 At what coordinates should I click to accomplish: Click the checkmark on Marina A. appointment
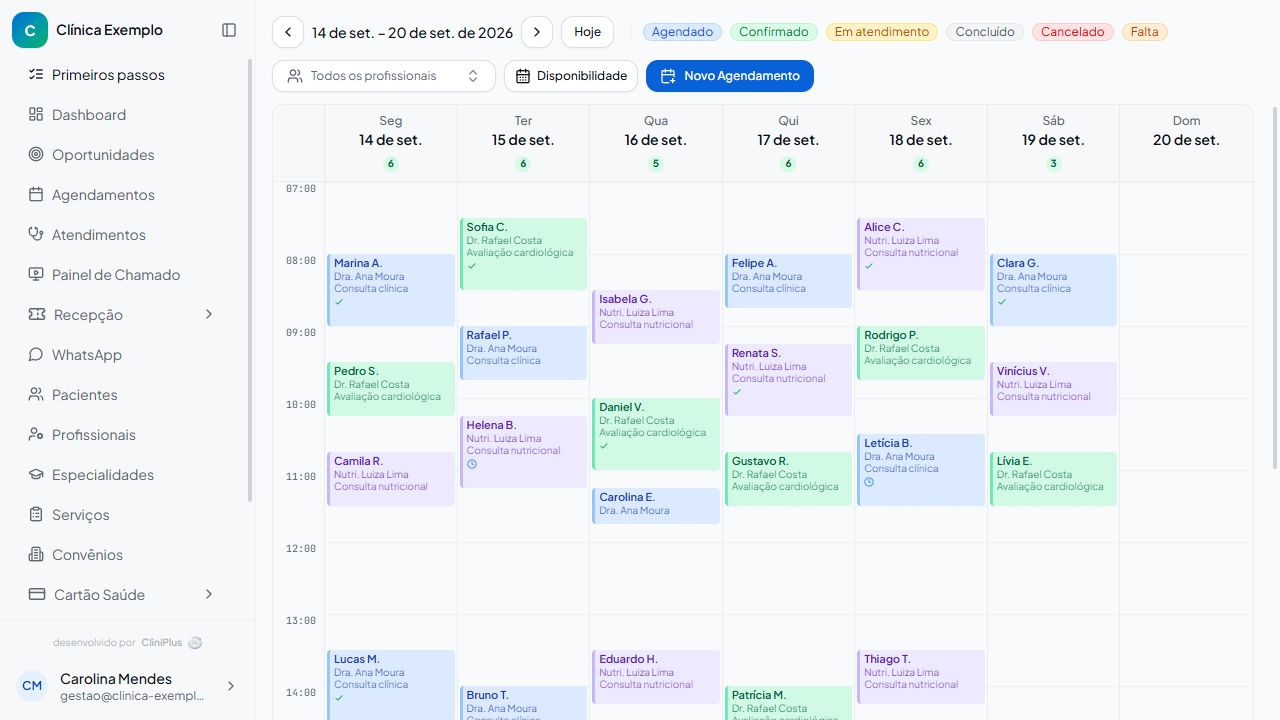(339, 302)
